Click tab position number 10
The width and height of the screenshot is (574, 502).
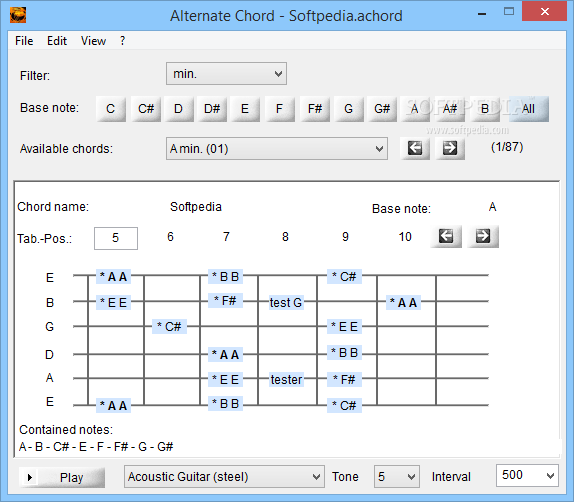[x=405, y=237]
